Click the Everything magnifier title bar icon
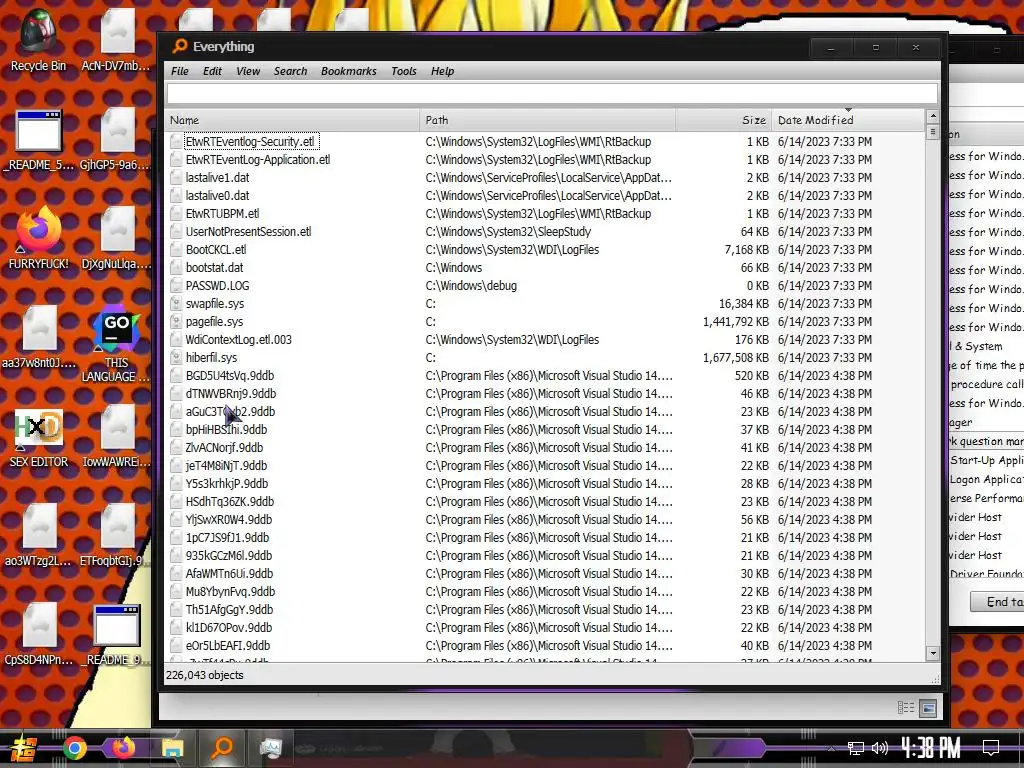The height and width of the screenshot is (768, 1024). (x=179, y=46)
